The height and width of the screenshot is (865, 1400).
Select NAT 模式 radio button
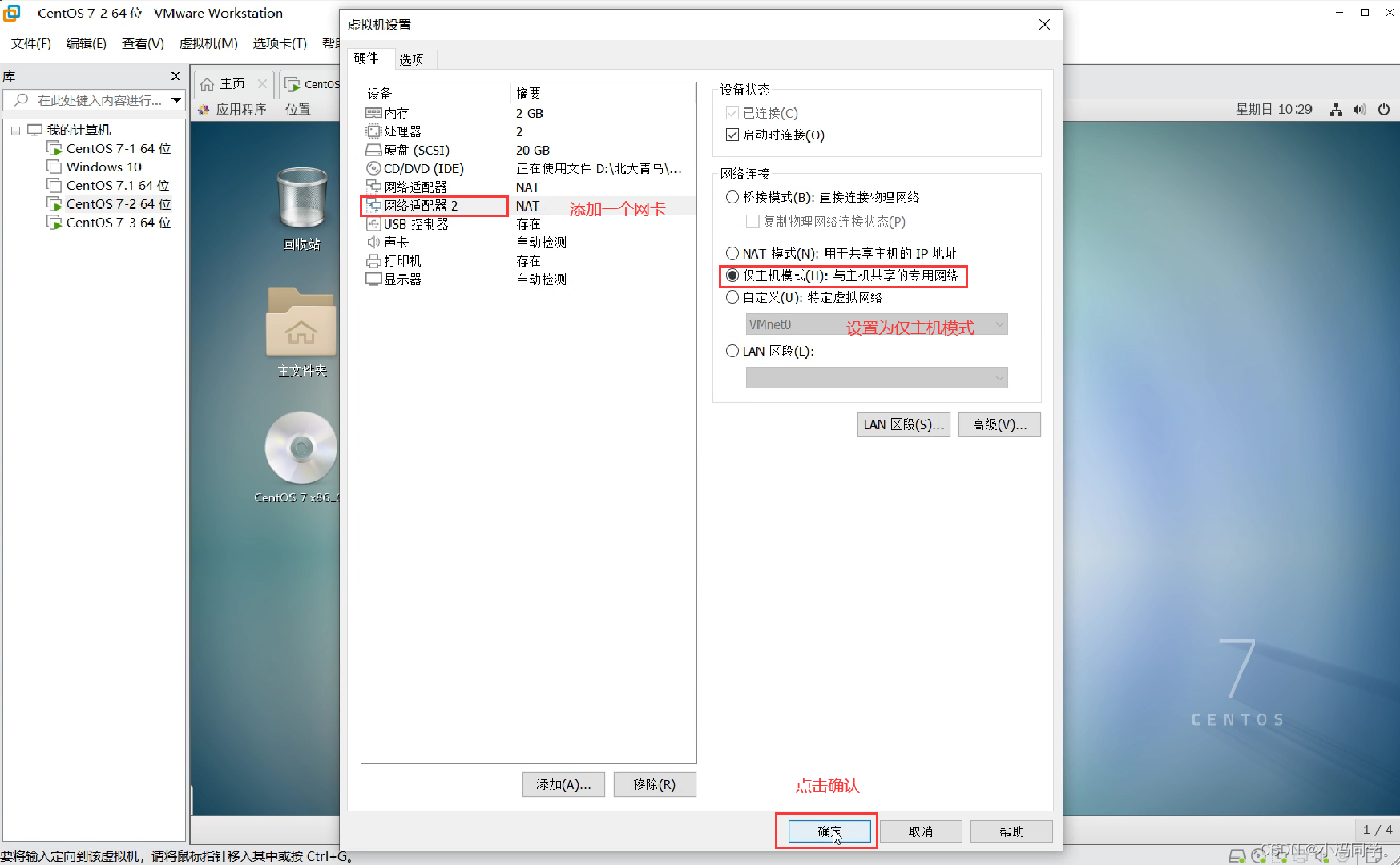tap(732, 254)
